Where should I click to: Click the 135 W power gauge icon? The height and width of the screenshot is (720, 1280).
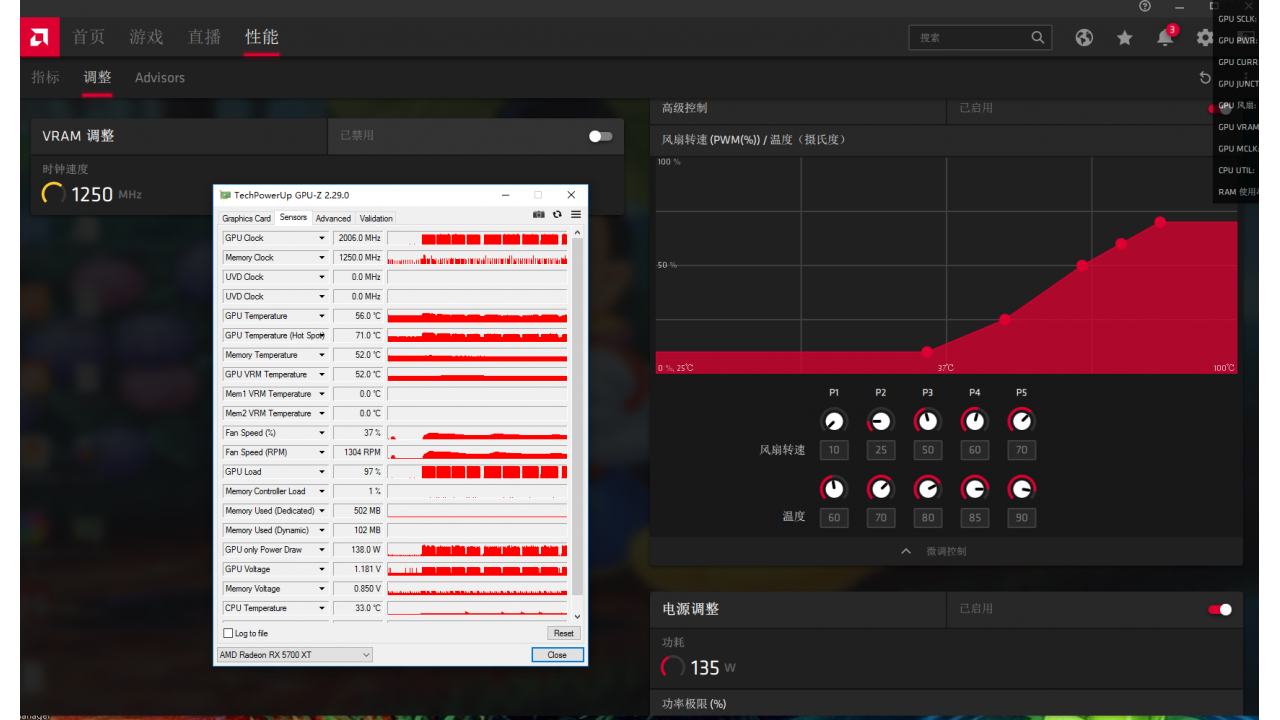pos(674,667)
